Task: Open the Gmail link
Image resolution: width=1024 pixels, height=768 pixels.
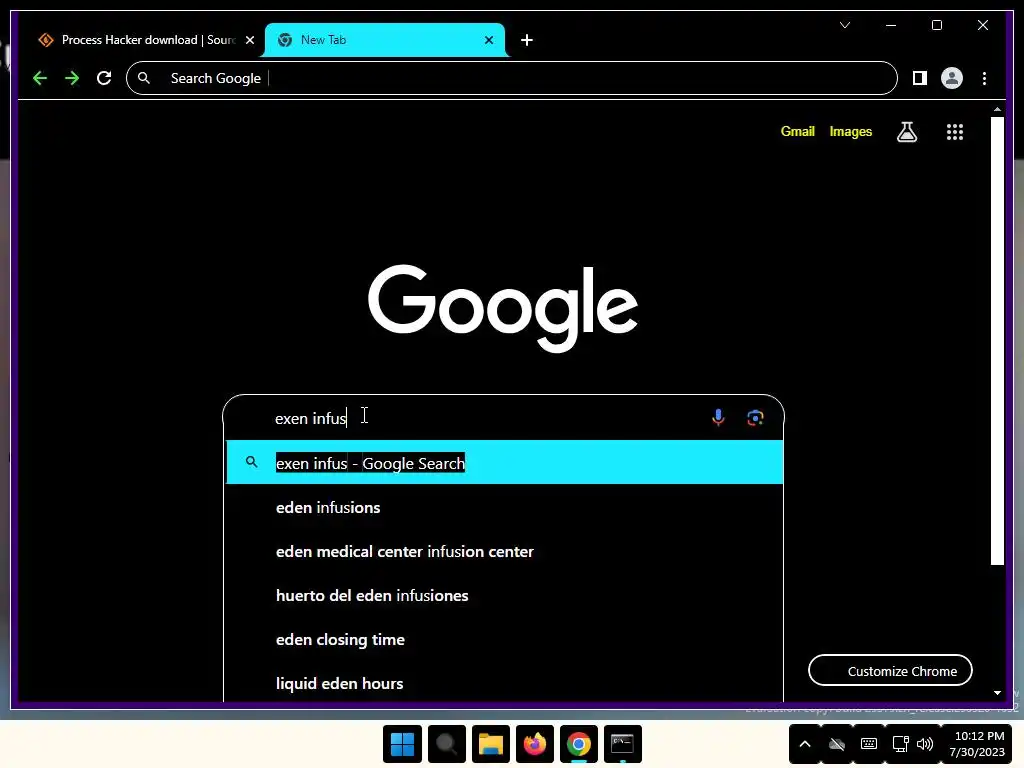Action: (x=797, y=131)
